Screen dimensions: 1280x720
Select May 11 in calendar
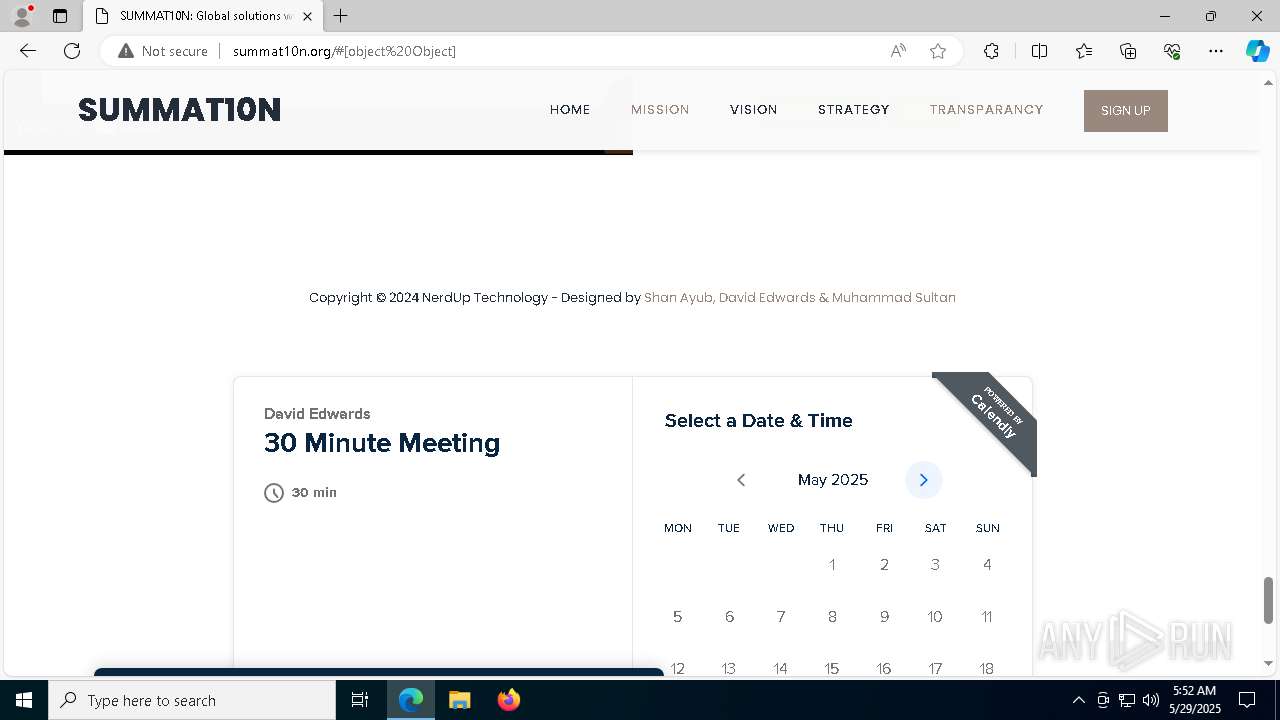click(x=987, y=617)
